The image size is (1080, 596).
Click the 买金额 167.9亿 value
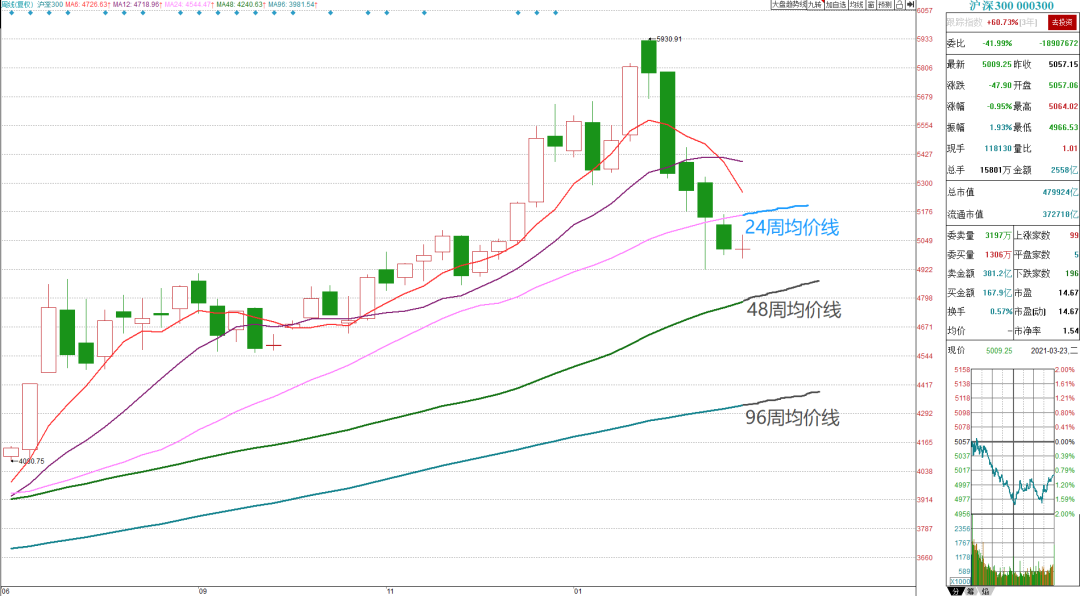pos(997,293)
